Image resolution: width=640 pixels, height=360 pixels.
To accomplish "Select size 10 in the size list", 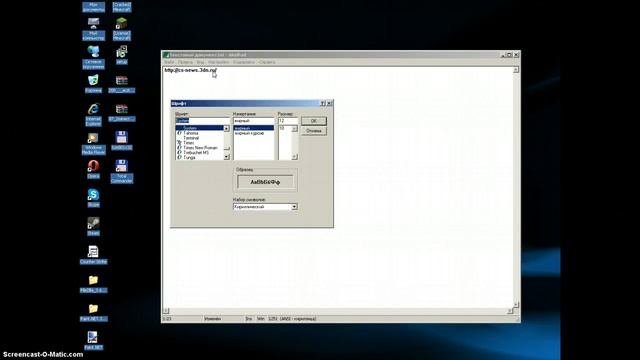I will (282, 128).
